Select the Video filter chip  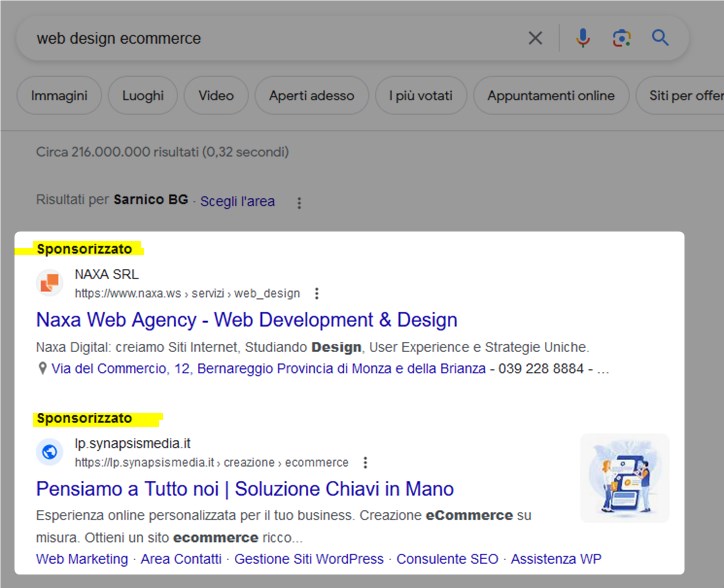click(216, 96)
